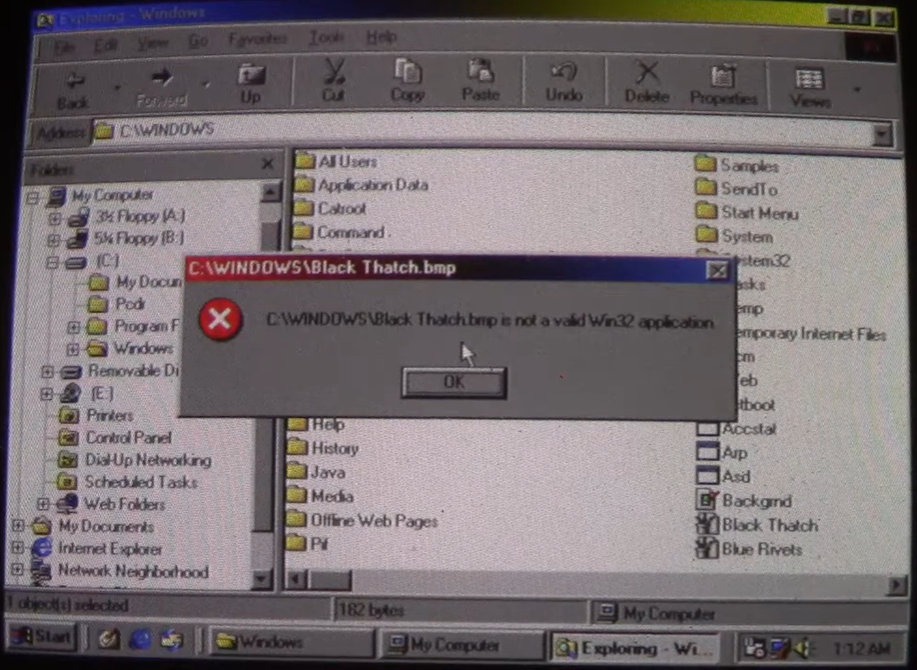Select Printers in the folder tree
Screen dimensions: 917x670
[x=109, y=416]
